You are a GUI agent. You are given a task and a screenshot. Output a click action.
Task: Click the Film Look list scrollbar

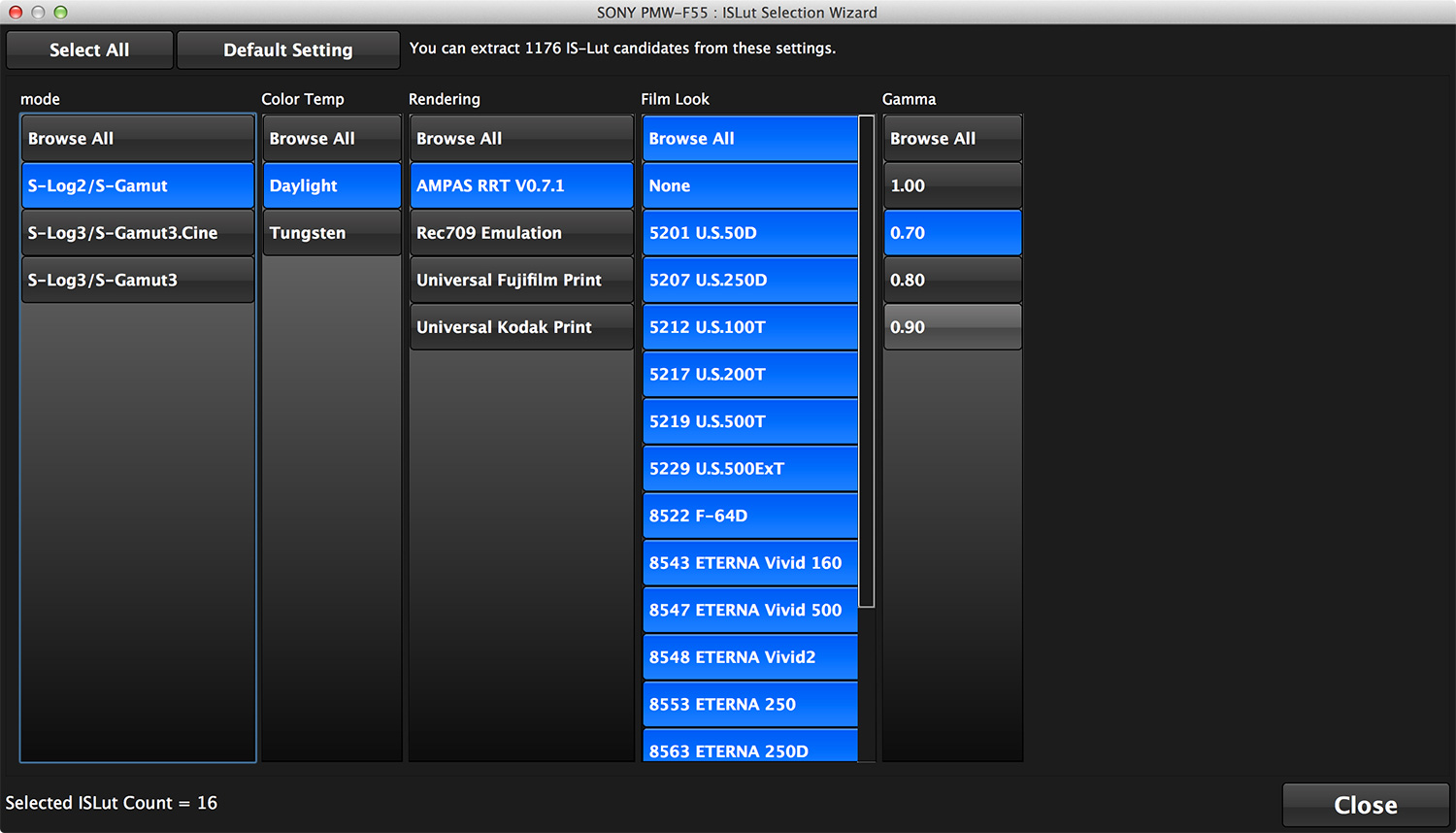pos(867,361)
